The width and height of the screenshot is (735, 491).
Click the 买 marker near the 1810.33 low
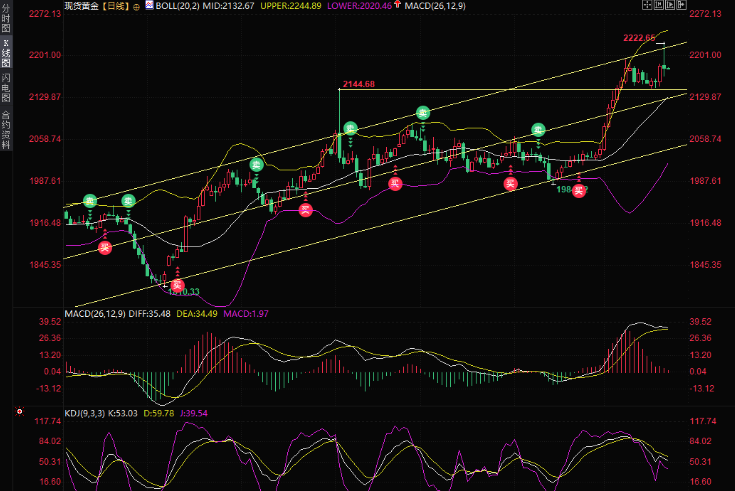coord(177,285)
